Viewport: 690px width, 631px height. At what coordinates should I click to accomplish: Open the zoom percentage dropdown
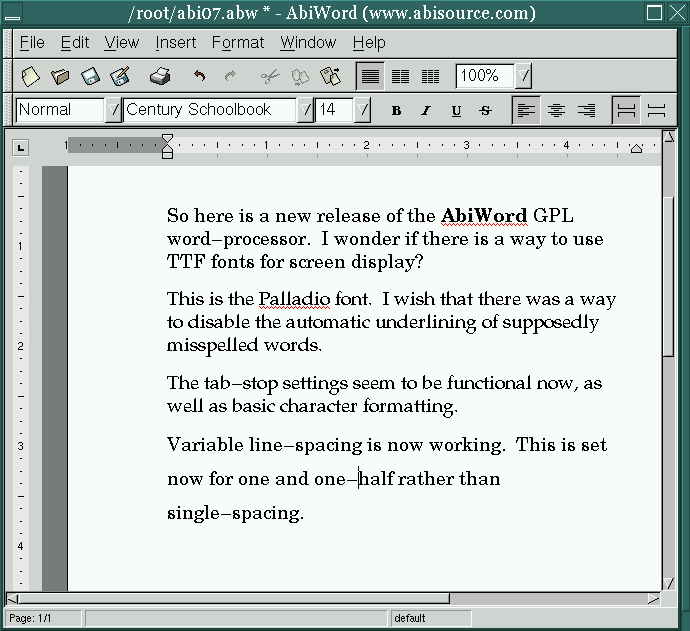(524, 76)
